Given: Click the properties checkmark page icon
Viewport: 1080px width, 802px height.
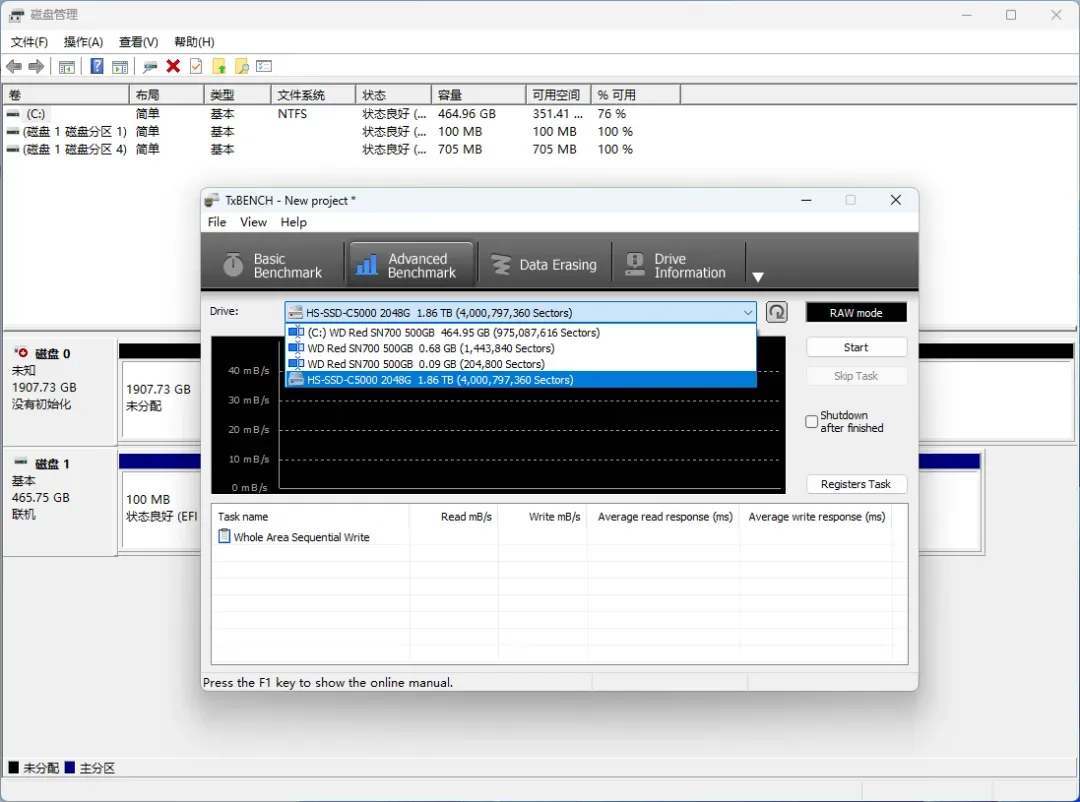Looking at the screenshot, I should coord(196,66).
